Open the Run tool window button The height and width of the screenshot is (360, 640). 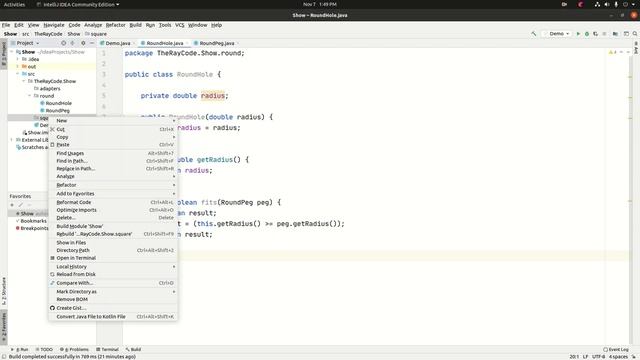tap(20, 349)
